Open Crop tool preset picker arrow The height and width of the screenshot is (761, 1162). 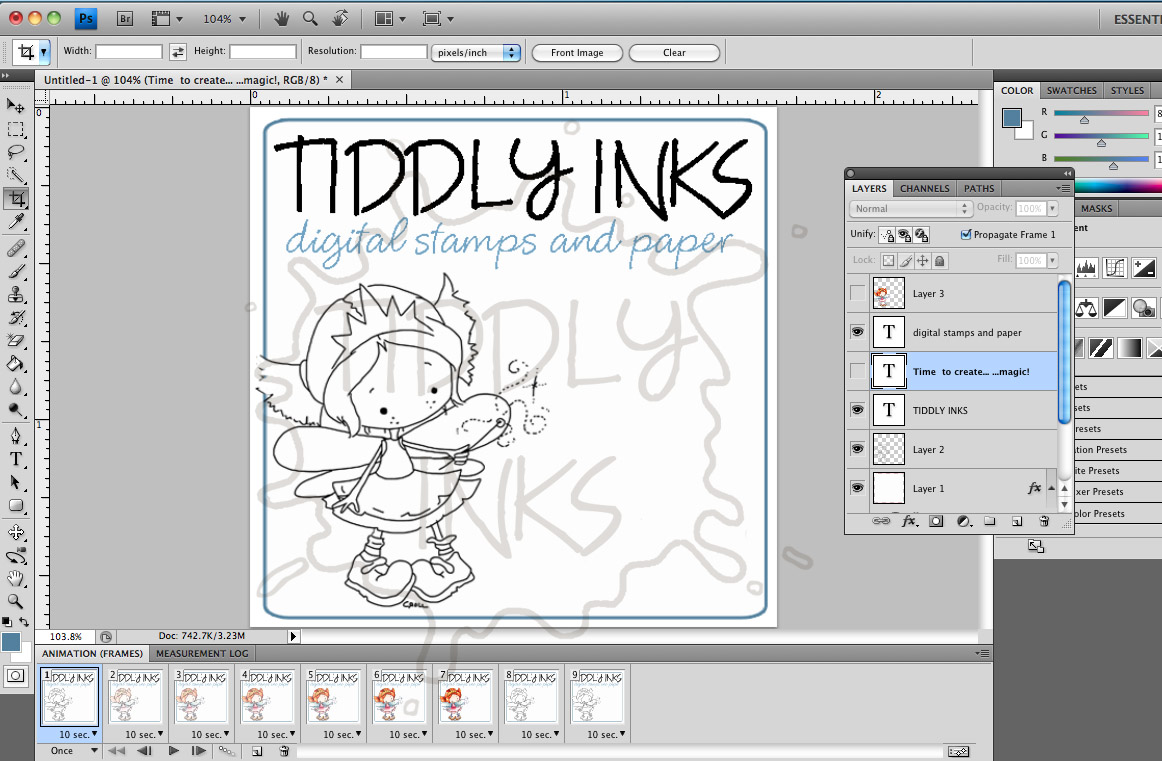[x=44, y=52]
